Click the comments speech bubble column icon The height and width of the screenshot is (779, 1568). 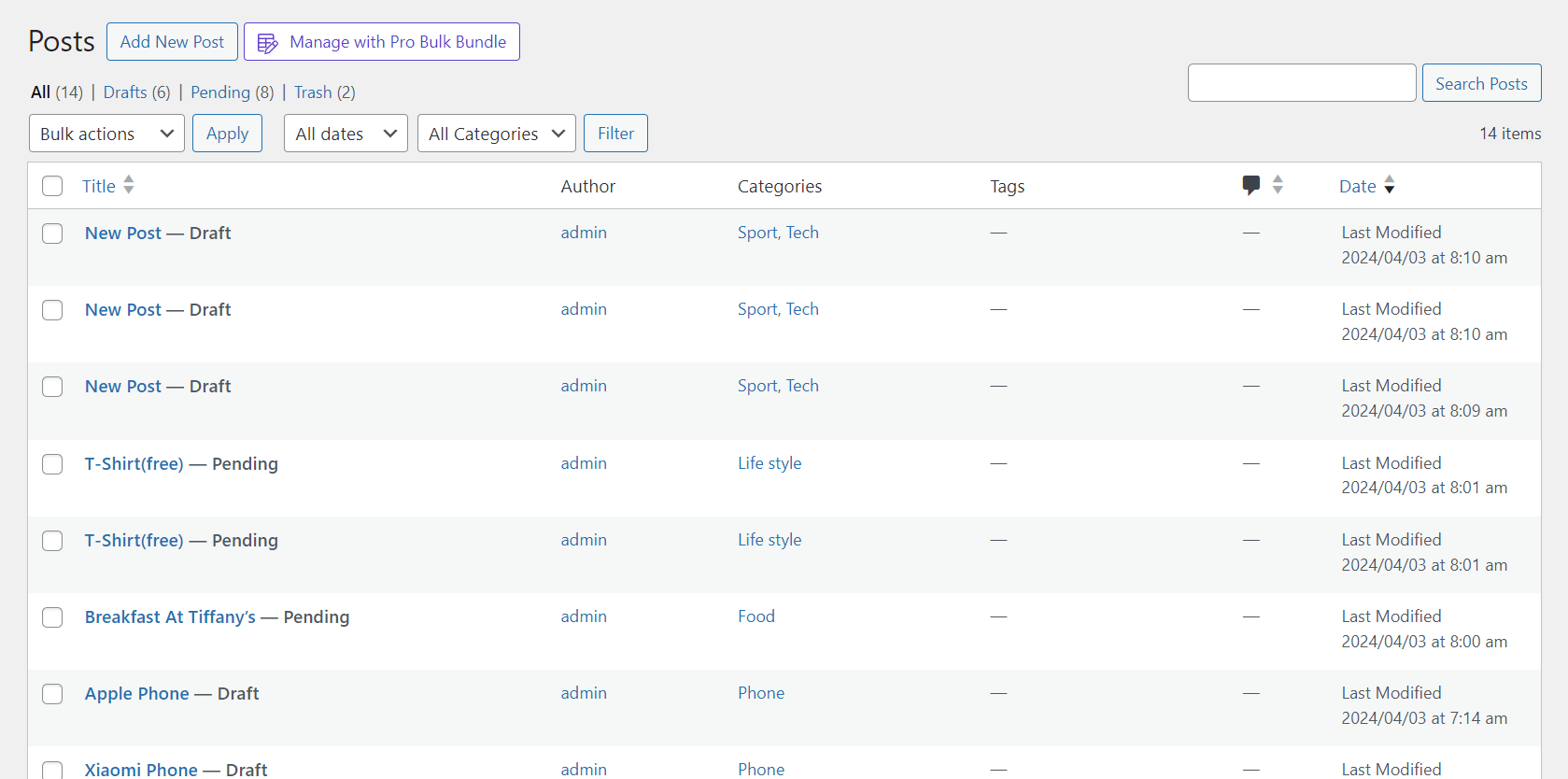point(1251,185)
